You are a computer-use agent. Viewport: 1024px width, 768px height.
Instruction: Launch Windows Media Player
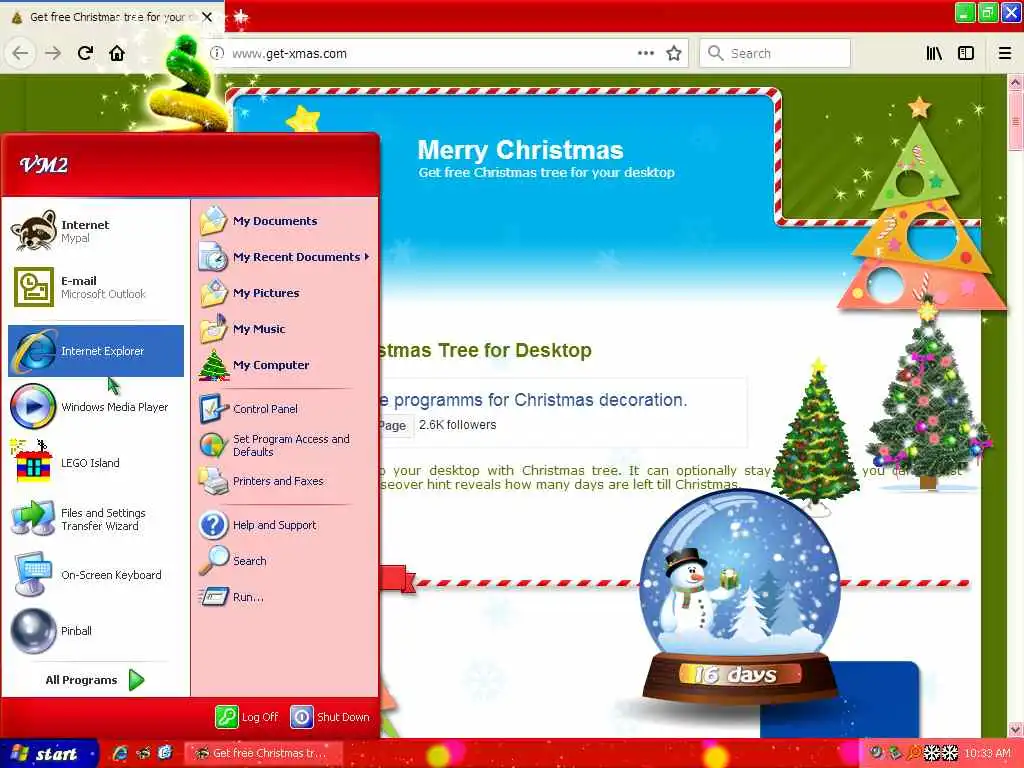pos(96,406)
